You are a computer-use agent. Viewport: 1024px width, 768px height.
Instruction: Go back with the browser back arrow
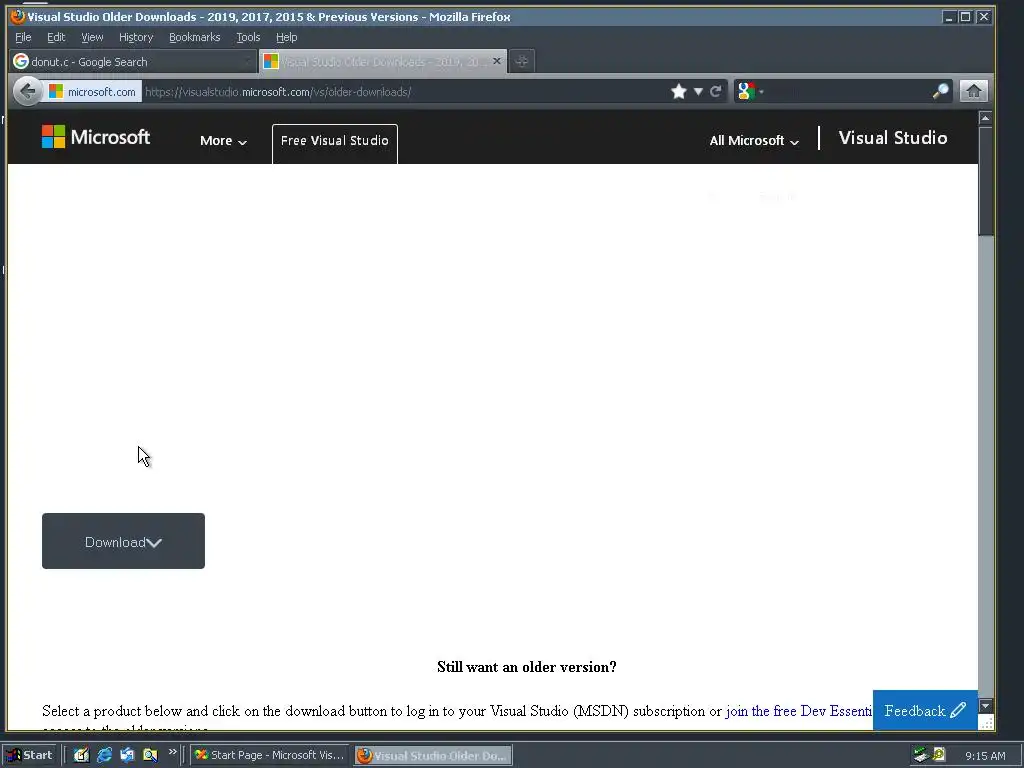[27, 91]
